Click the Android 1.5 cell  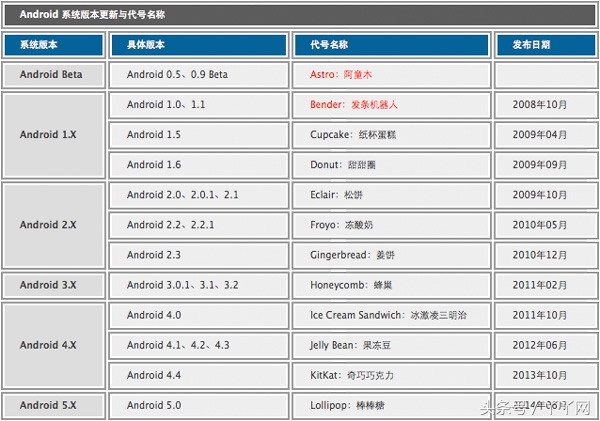click(x=199, y=135)
